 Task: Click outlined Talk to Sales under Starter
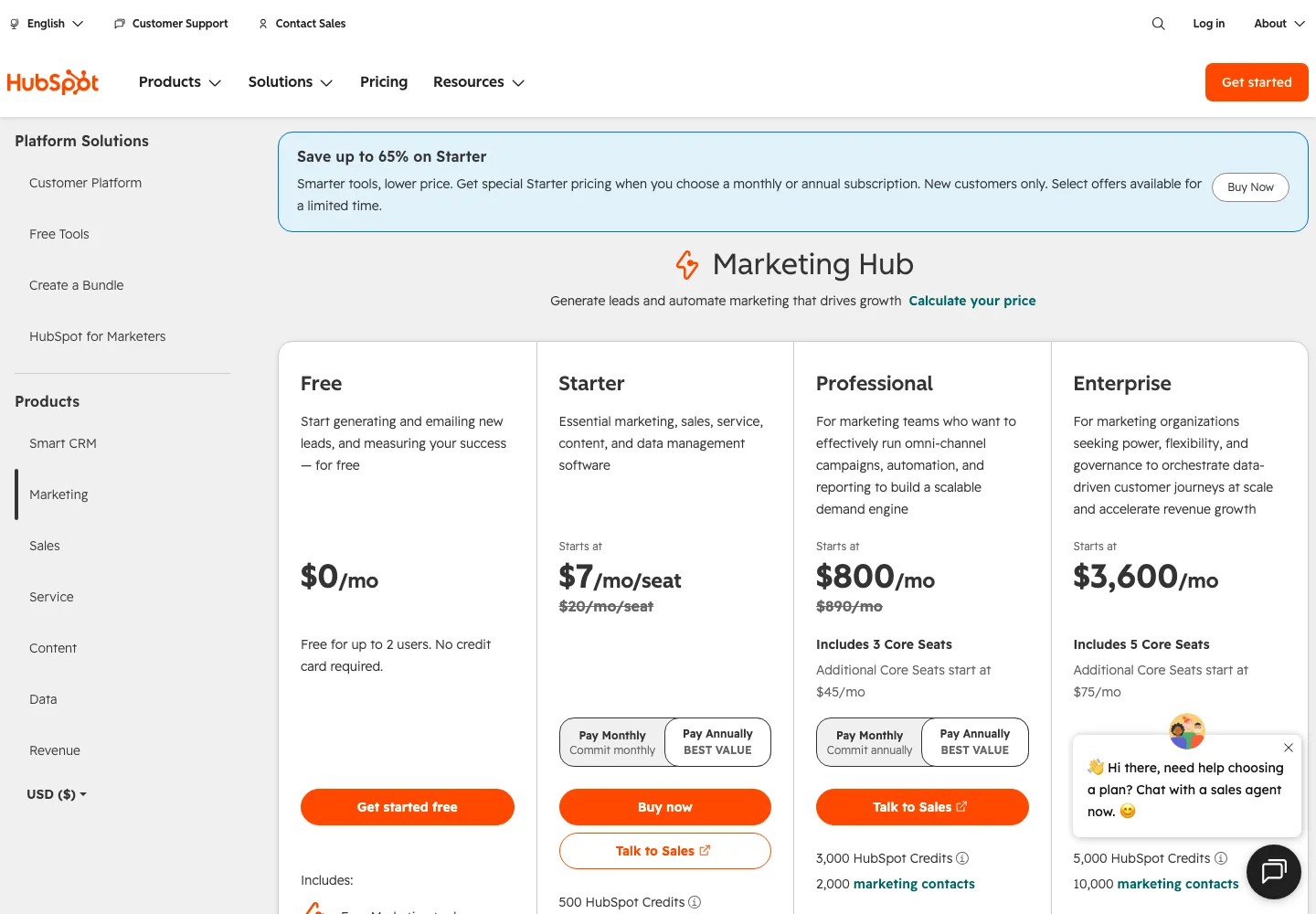tap(665, 851)
